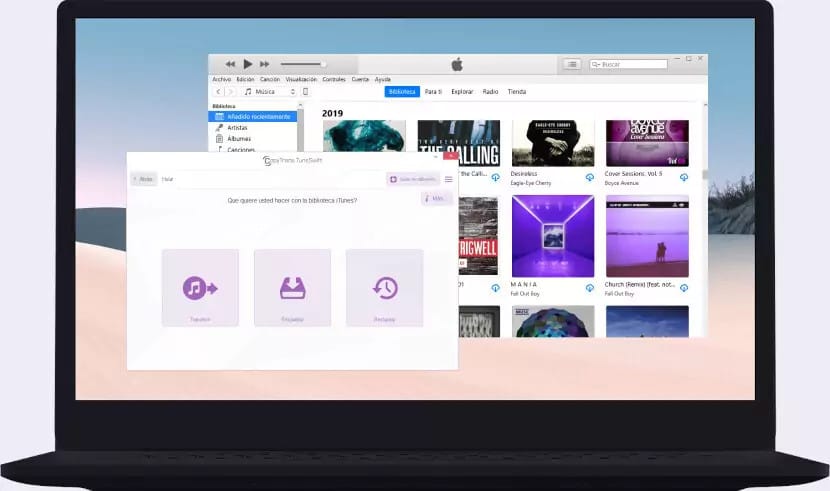Choose the Restore clock-arrow card

pos(385,288)
